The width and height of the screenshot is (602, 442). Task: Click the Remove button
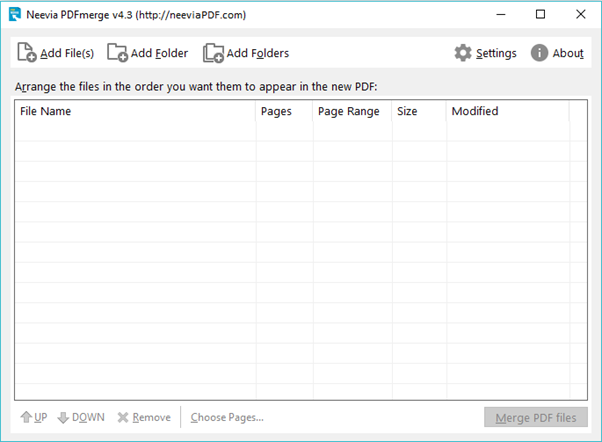(144, 417)
